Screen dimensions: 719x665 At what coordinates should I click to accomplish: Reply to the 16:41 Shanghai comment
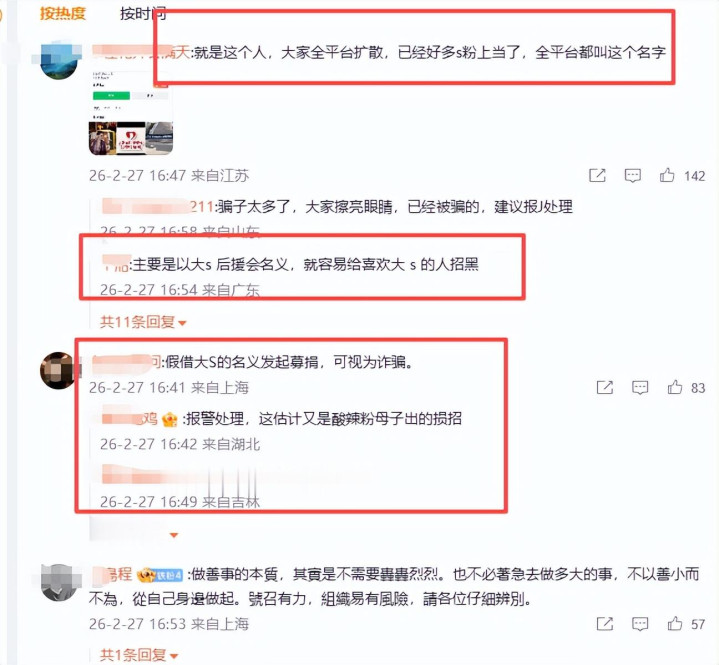(x=640, y=388)
